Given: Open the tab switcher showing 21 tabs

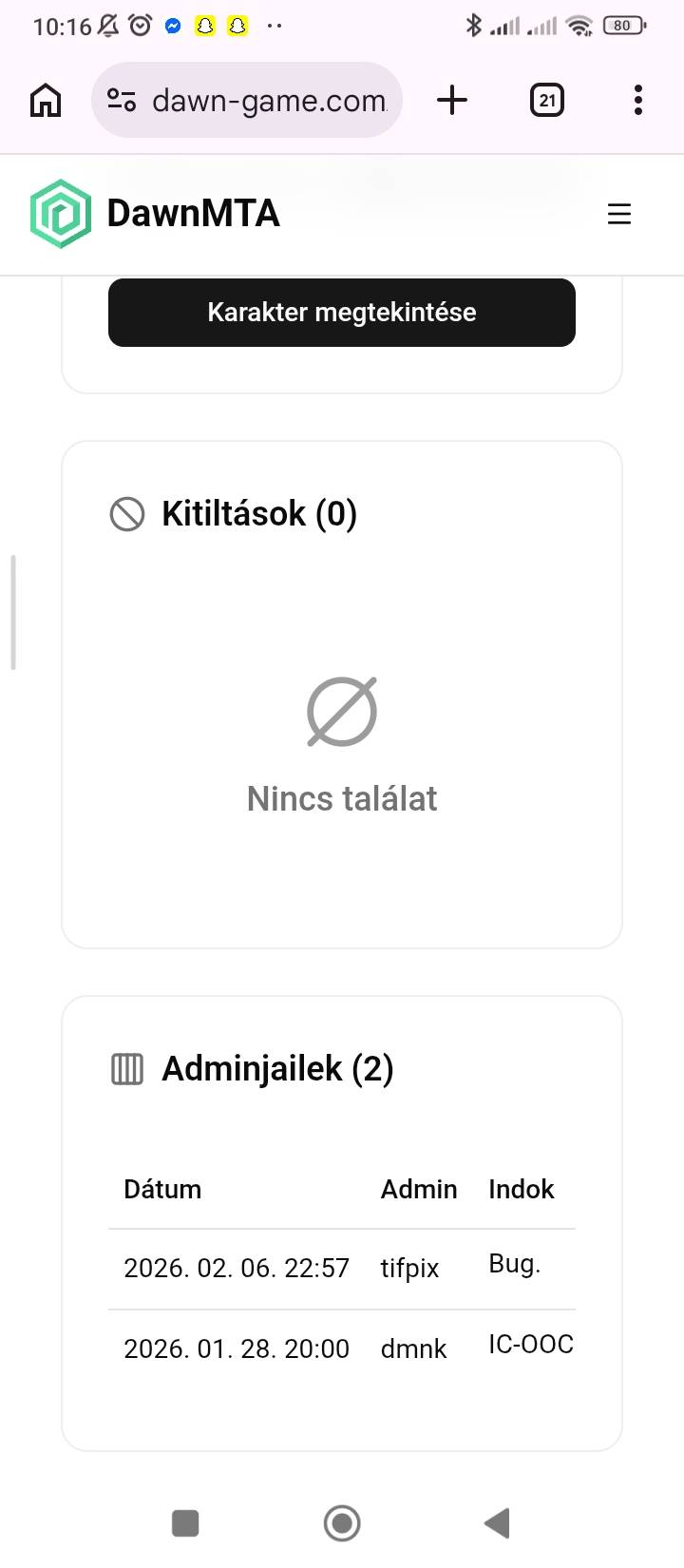Looking at the screenshot, I should (x=546, y=100).
